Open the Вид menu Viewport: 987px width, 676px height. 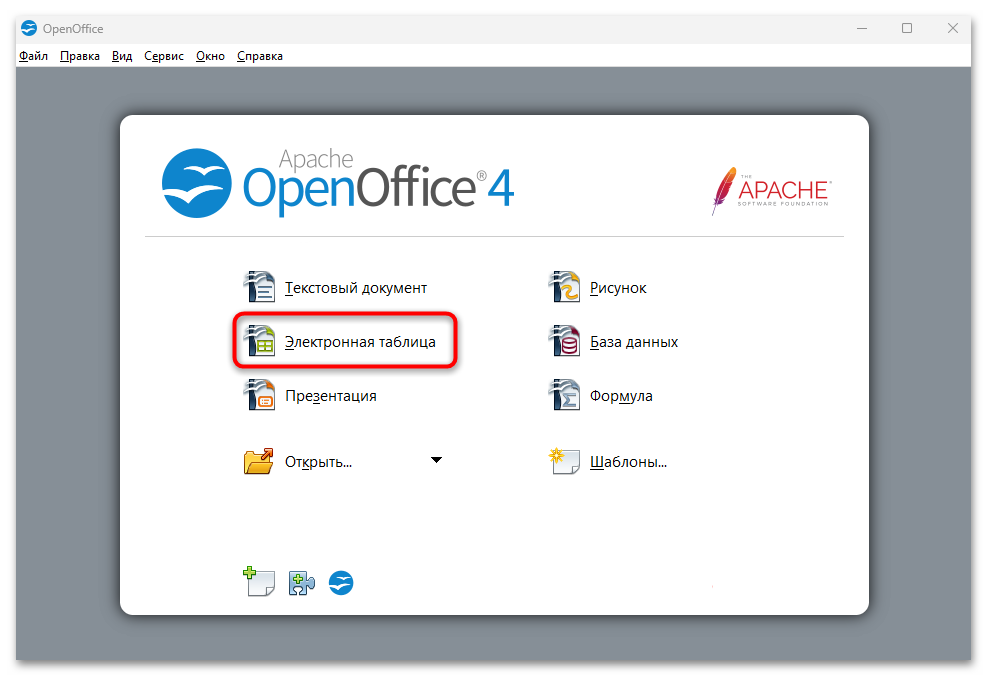122,56
